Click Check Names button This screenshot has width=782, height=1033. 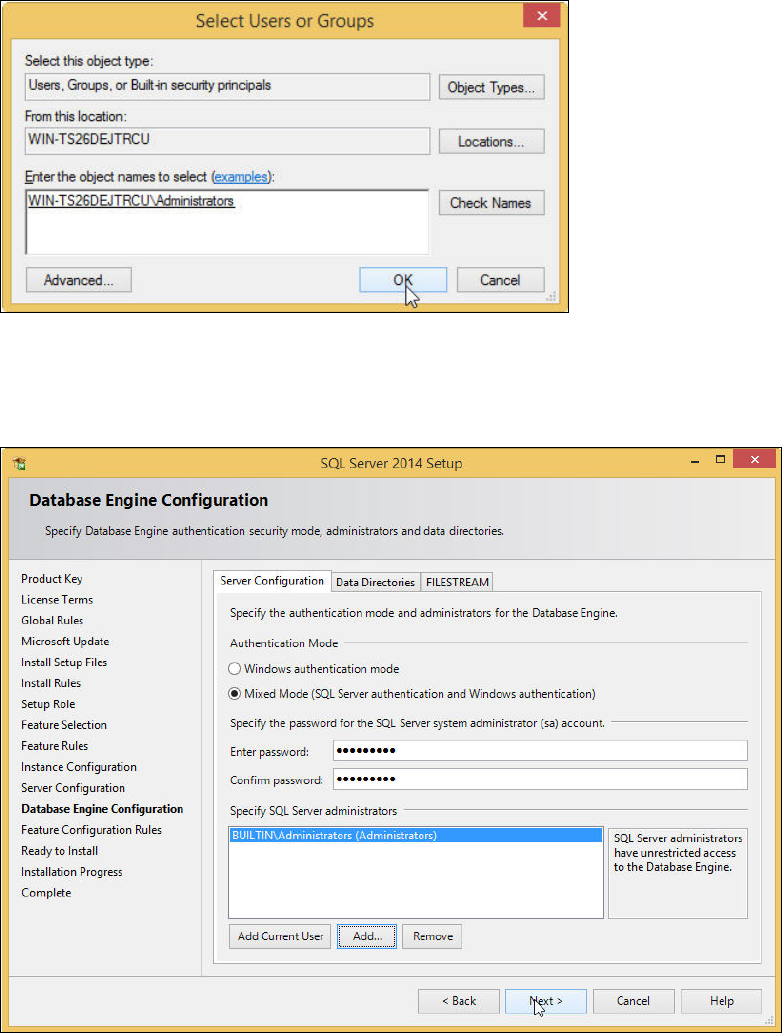[491, 203]
